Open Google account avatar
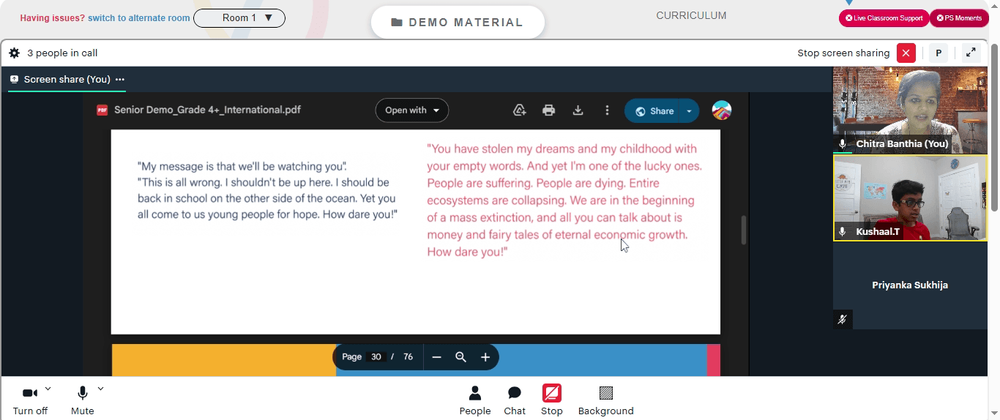This screenshot has height=420, width=1000. [x=721, y=110]
